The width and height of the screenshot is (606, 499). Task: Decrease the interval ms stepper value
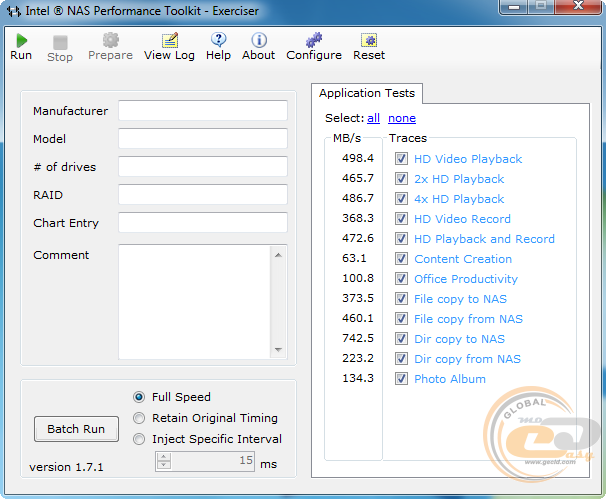click(163, 465)
